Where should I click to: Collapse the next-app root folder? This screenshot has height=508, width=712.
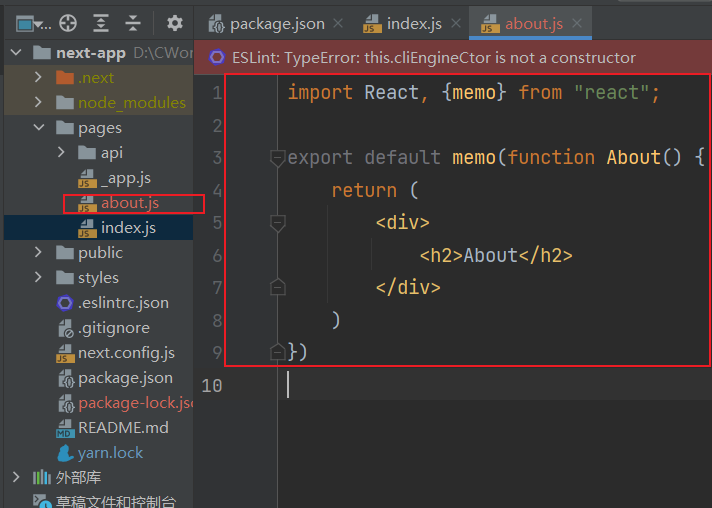[16, 53]
